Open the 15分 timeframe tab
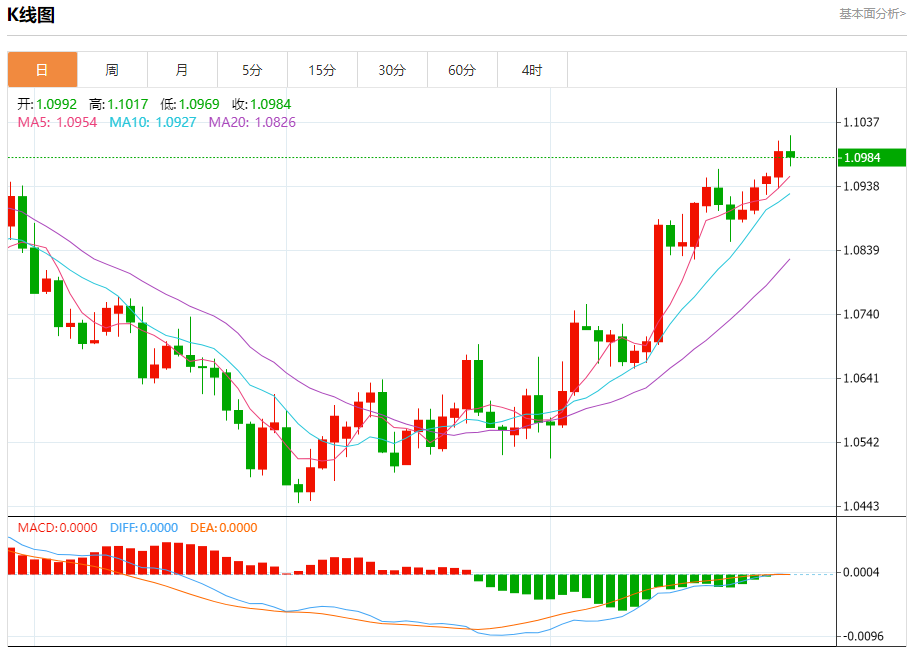Screen dimensions: 911x647 click(322, 70)
